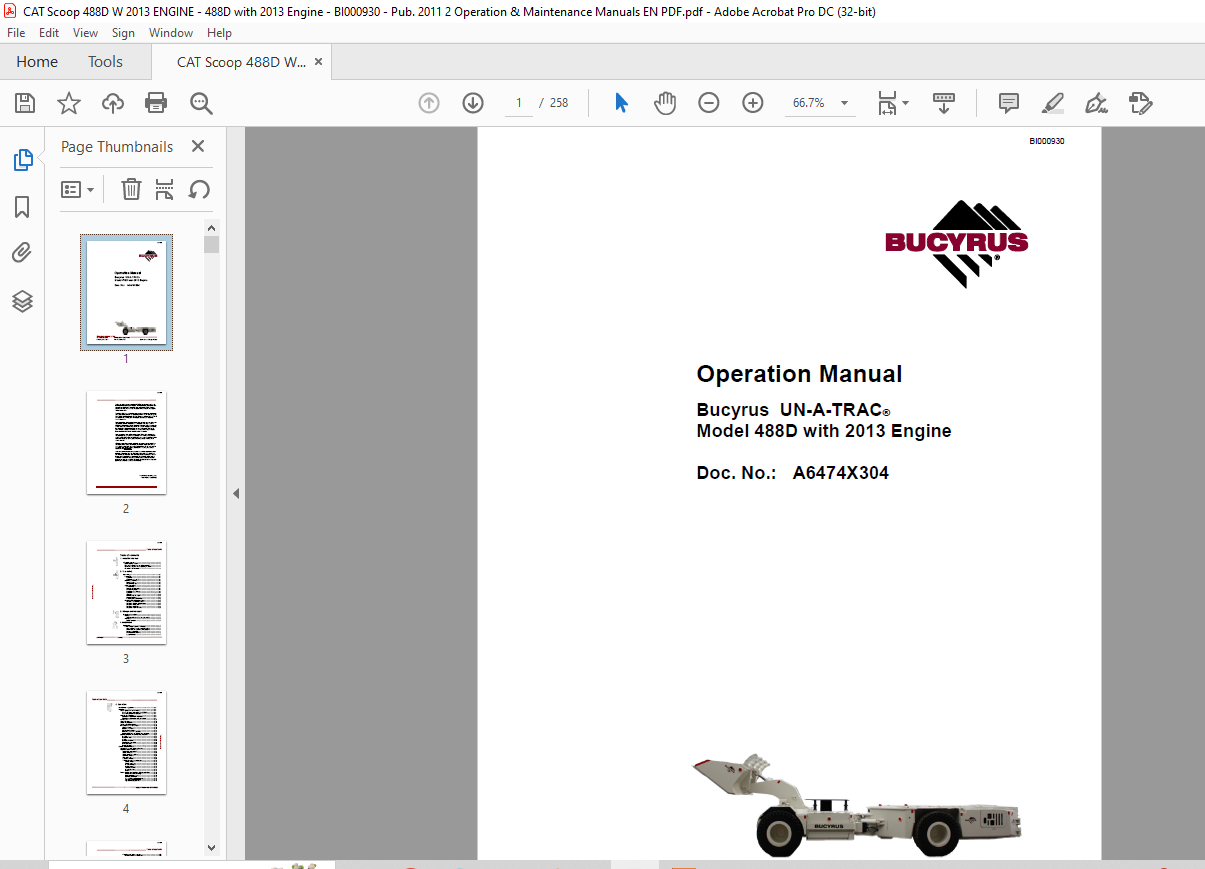Click the extract/print pages icon in thumbnails panel
Screen dimensions: 1205x869
point(165,189)
